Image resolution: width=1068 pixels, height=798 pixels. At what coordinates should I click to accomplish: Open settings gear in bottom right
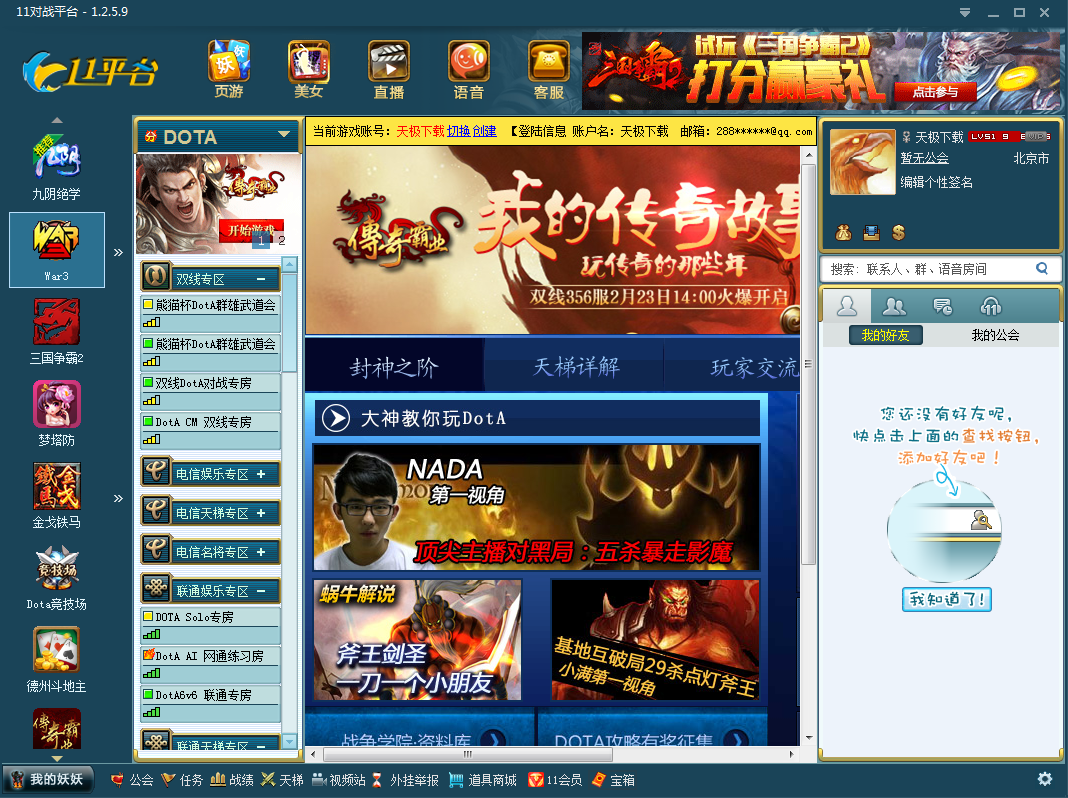coord(1044,779)
